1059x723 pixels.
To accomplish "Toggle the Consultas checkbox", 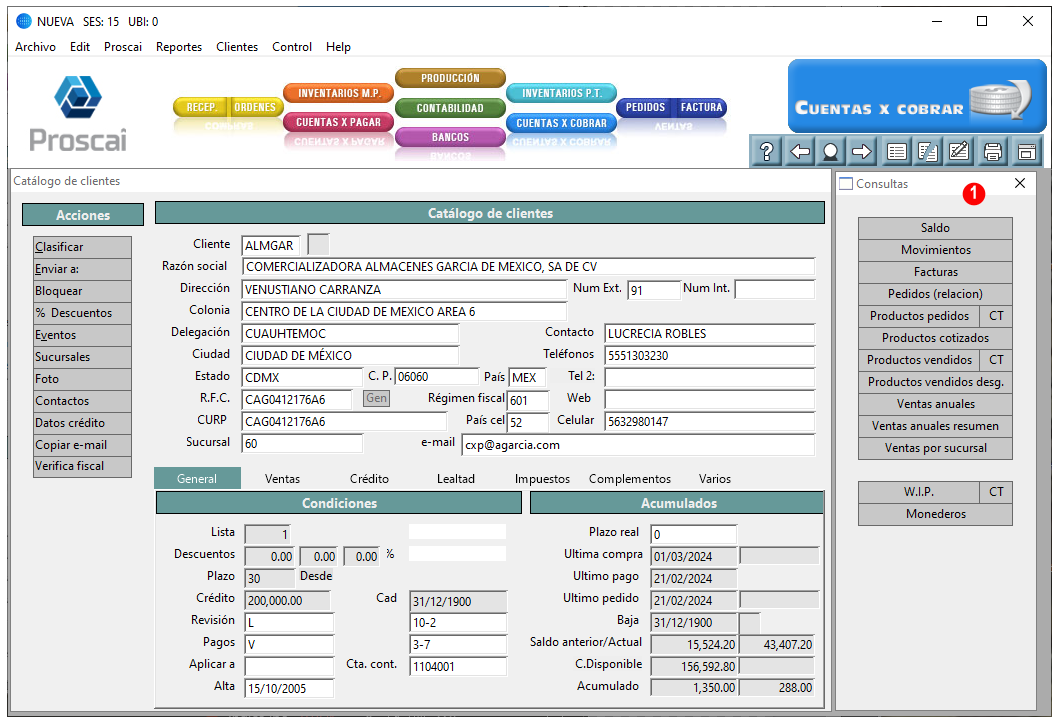I will tap(846, 184).
